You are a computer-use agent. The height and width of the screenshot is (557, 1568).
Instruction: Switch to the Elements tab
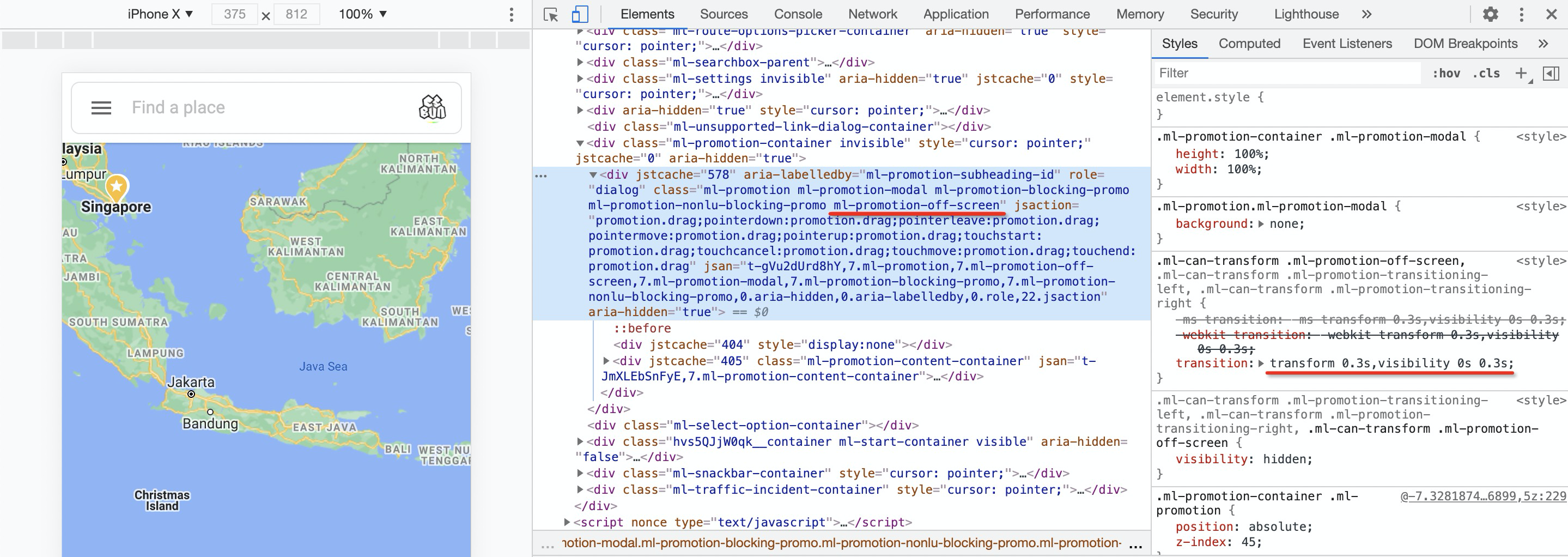[x=647, y=14]
